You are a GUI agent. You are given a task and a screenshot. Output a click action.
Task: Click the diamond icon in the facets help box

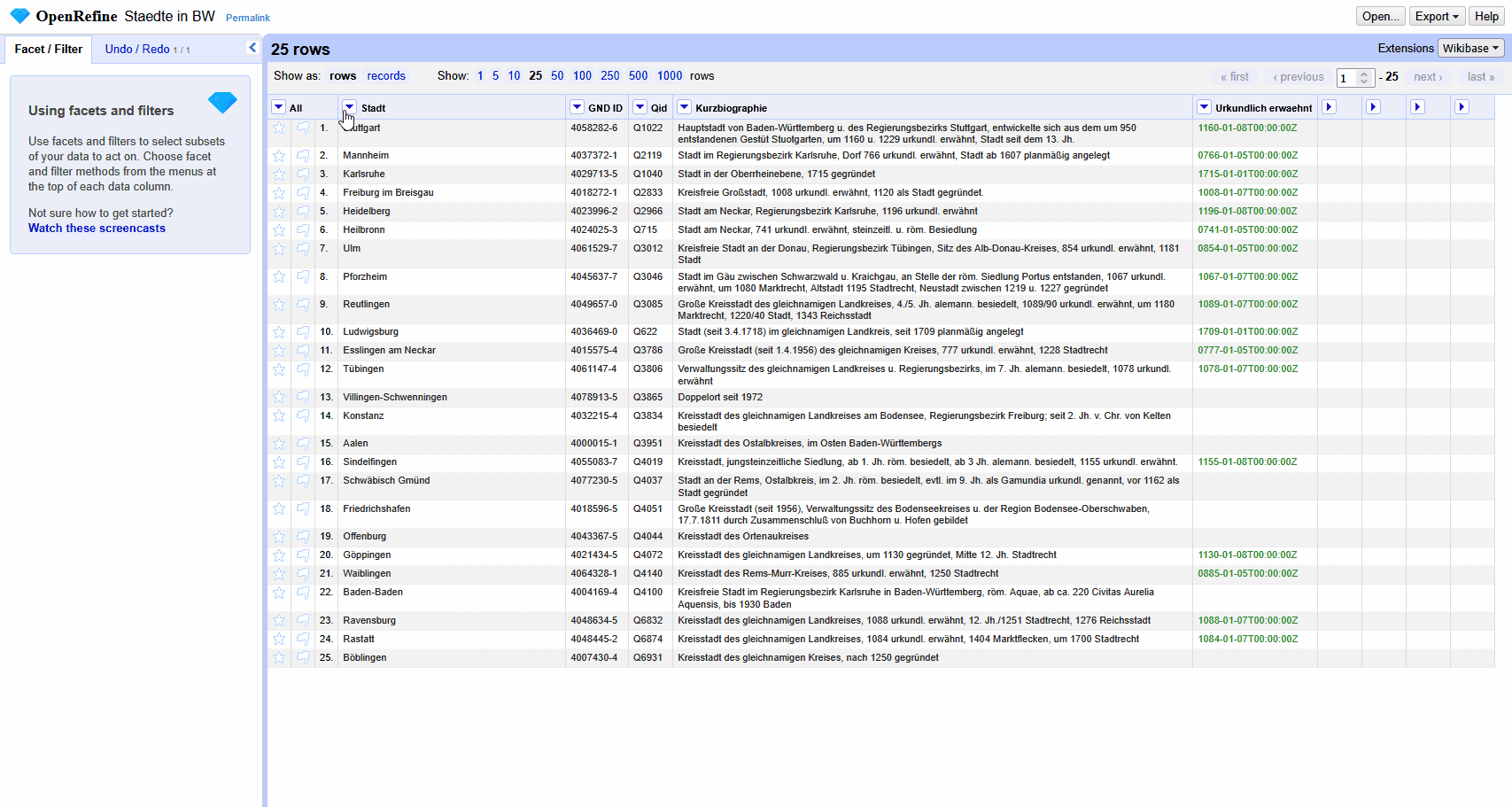click(222, 104)
